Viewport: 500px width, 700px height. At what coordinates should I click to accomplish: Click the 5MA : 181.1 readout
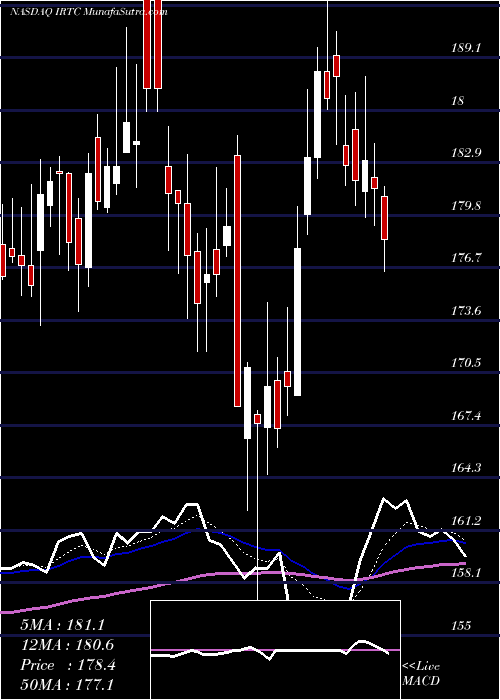62,625
